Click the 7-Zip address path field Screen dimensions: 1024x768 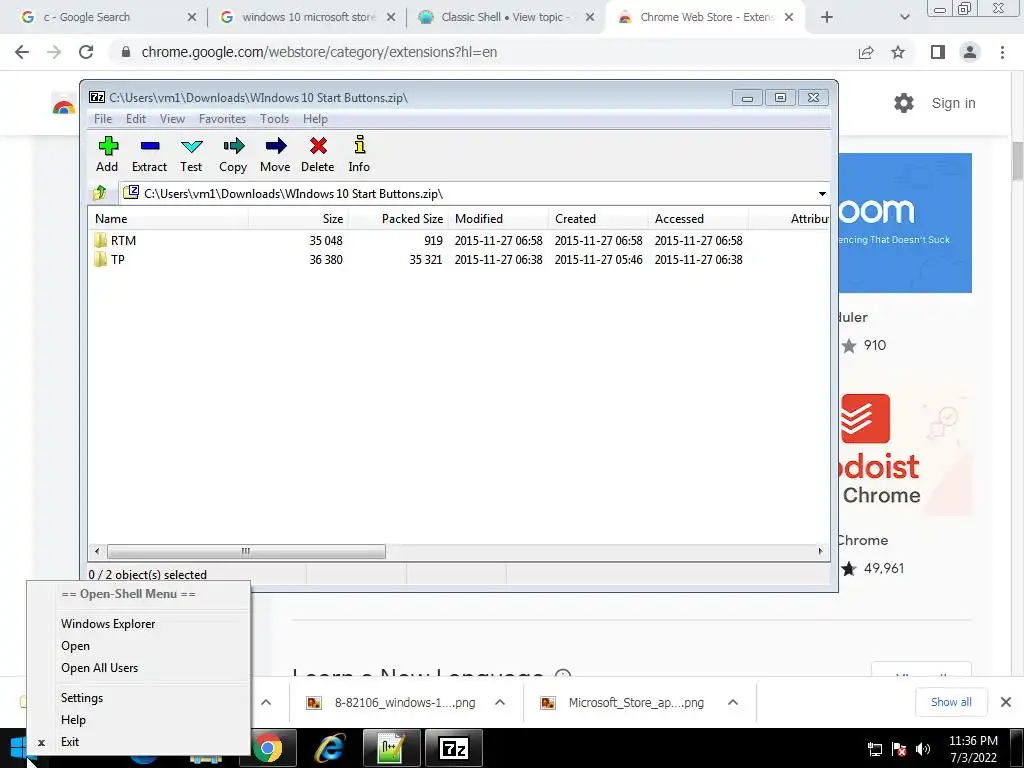coord(470,193)
